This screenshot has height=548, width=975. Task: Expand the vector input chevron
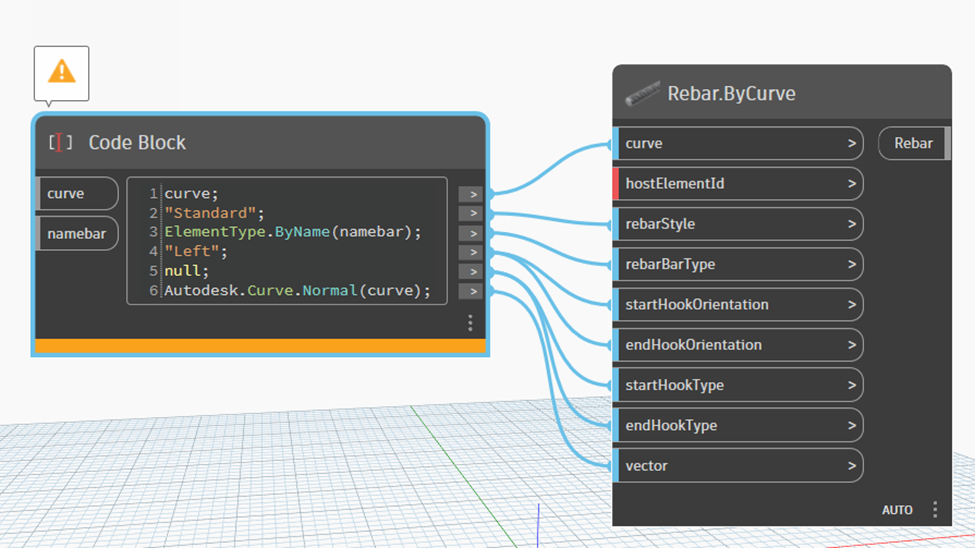[x=852, y=466]
